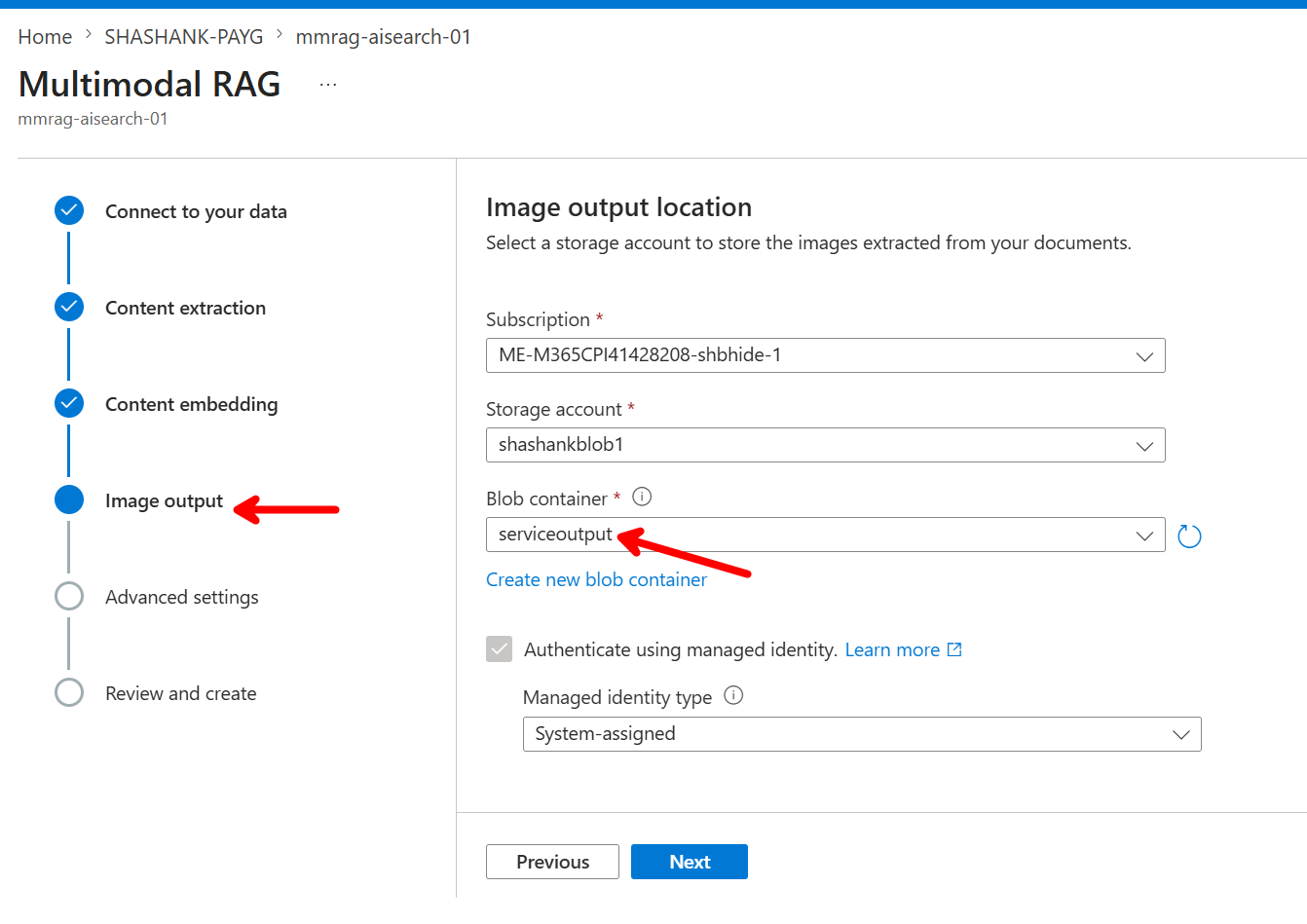Open the ellipsis menu beside Multimodal RAG
Image resolution: width=1307 pixels, height=924 pixels.
click(328, 85)
